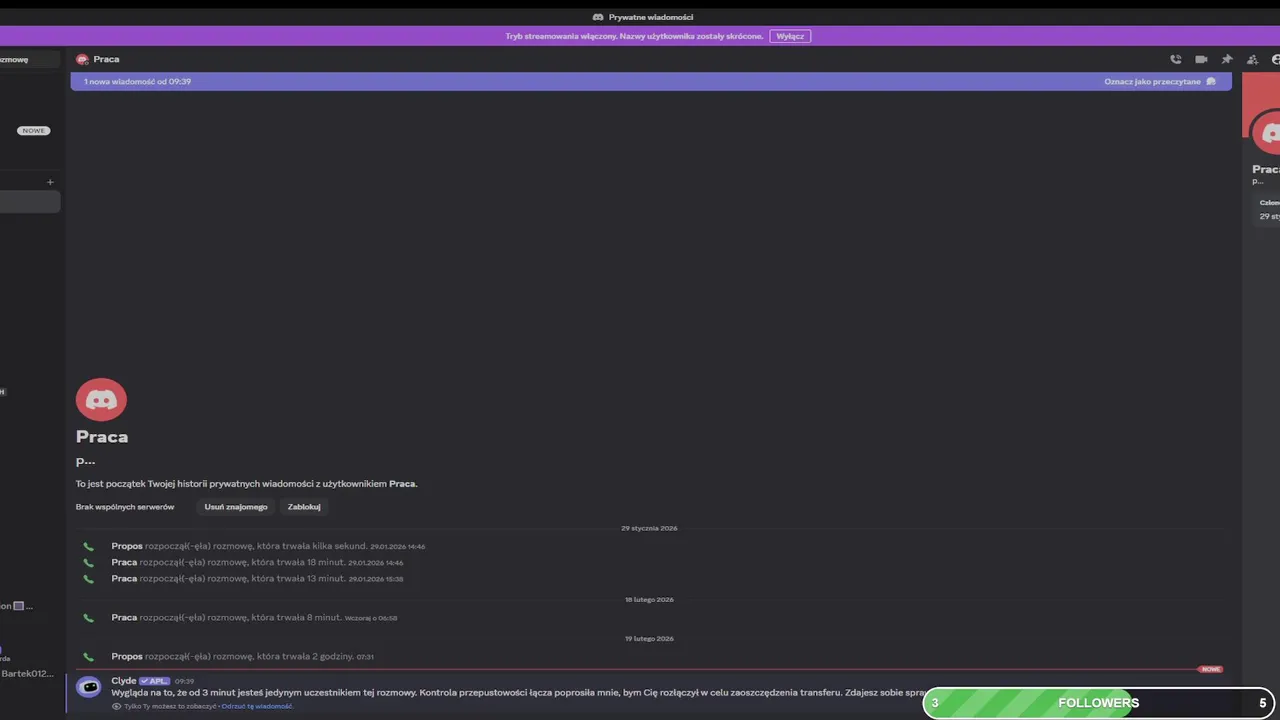
Task: Click phone icon of the 18-minute call
Action: point(88,562)
